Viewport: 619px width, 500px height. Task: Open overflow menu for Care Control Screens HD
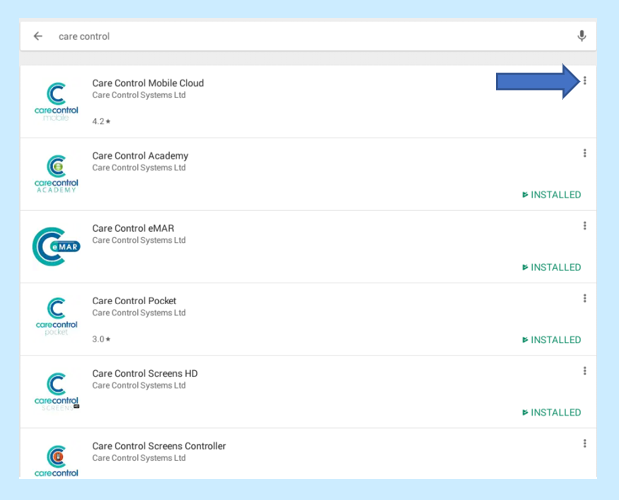click(x=585, y=371)
